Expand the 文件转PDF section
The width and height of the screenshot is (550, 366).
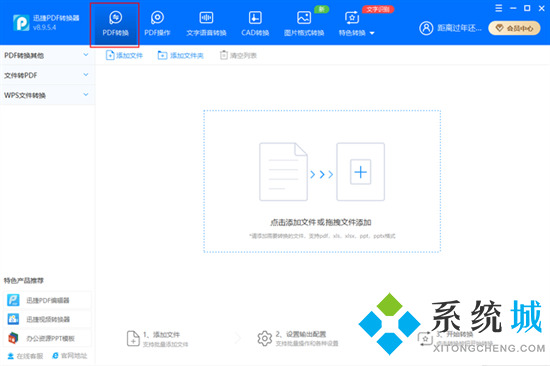click(x=47, y=75)
